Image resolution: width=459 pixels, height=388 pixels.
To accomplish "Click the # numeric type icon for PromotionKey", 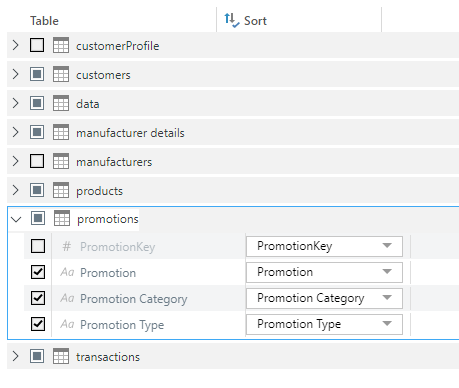I will coord(67,247).
